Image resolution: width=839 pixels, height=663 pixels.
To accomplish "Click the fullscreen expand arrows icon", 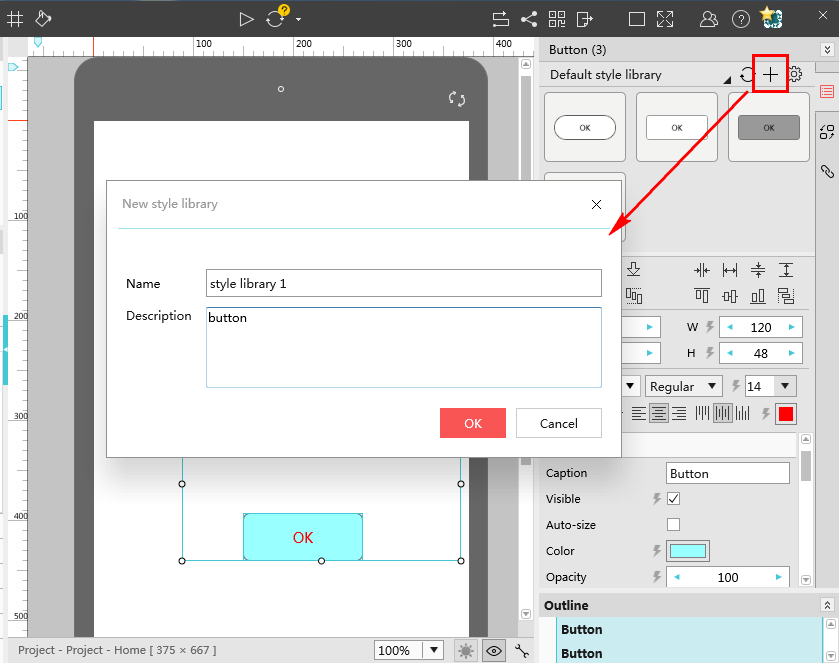I will coord(665,20).
